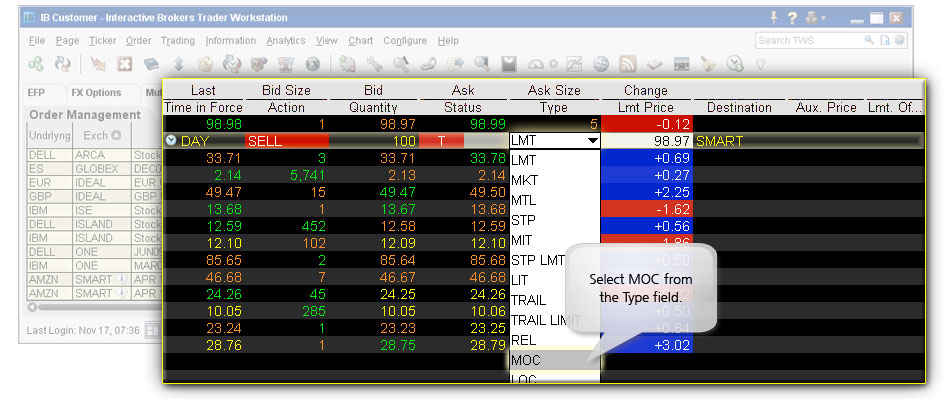Click the Destination column header
The height and width of the screenshot is (400, 948).
tap(739, 108)
